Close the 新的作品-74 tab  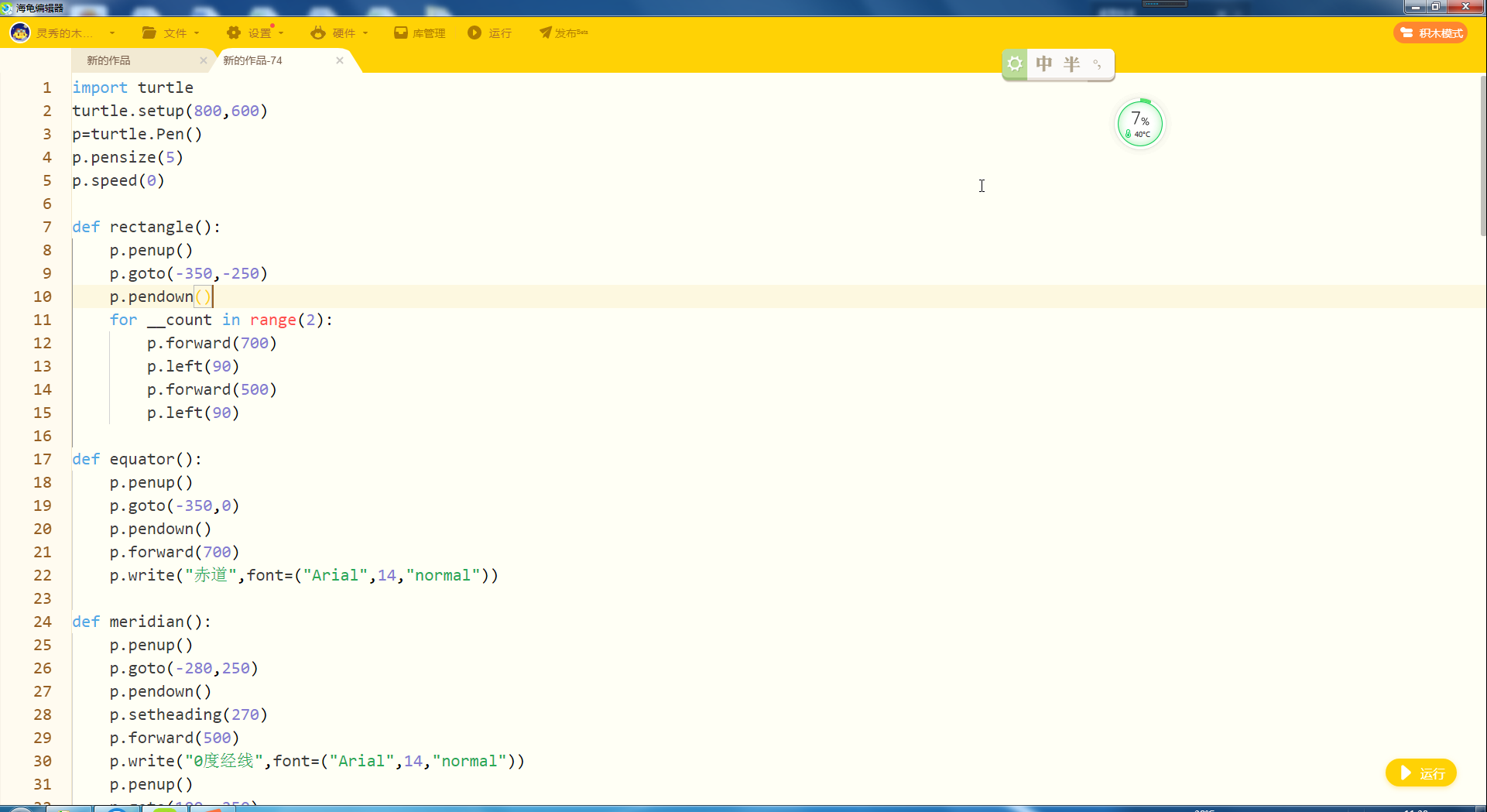click(340, 60)
